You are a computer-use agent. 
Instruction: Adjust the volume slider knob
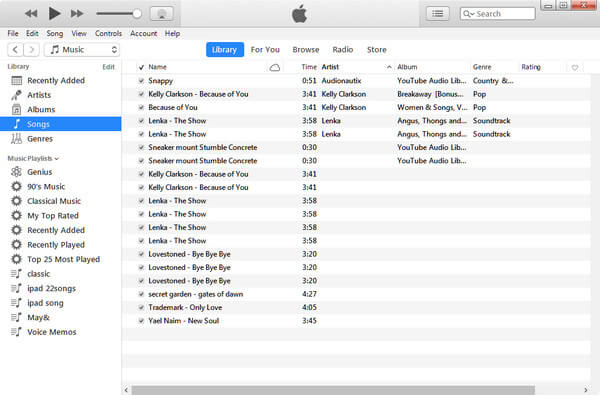(x=137, y=14)
